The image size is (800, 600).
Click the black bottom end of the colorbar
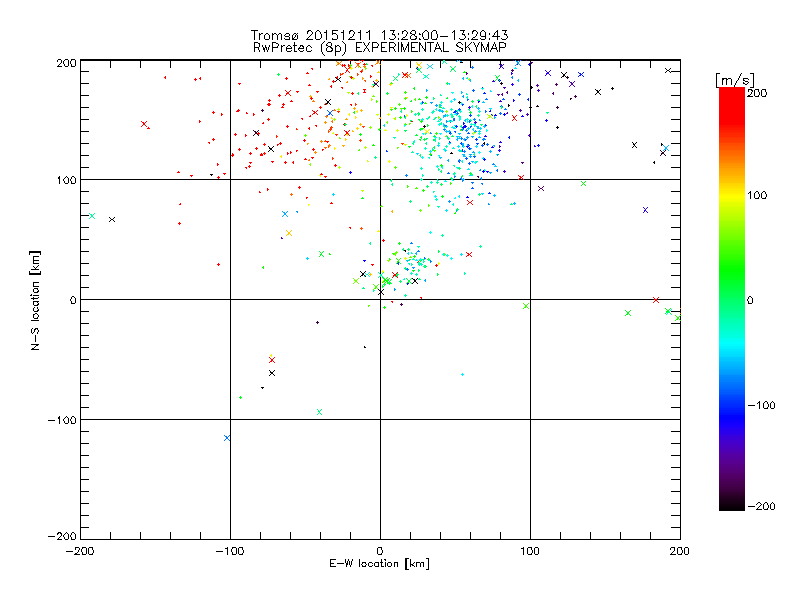click(732, 504)
